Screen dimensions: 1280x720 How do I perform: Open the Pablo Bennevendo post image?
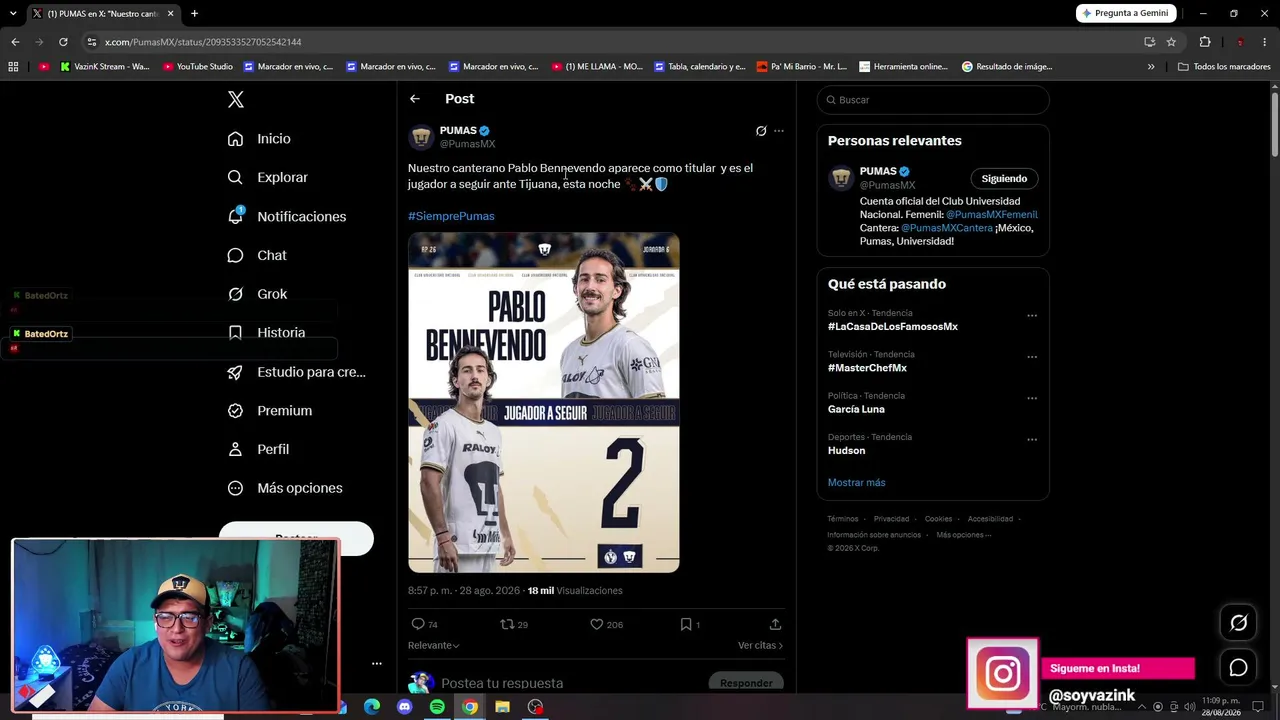(x=544, y=402)
